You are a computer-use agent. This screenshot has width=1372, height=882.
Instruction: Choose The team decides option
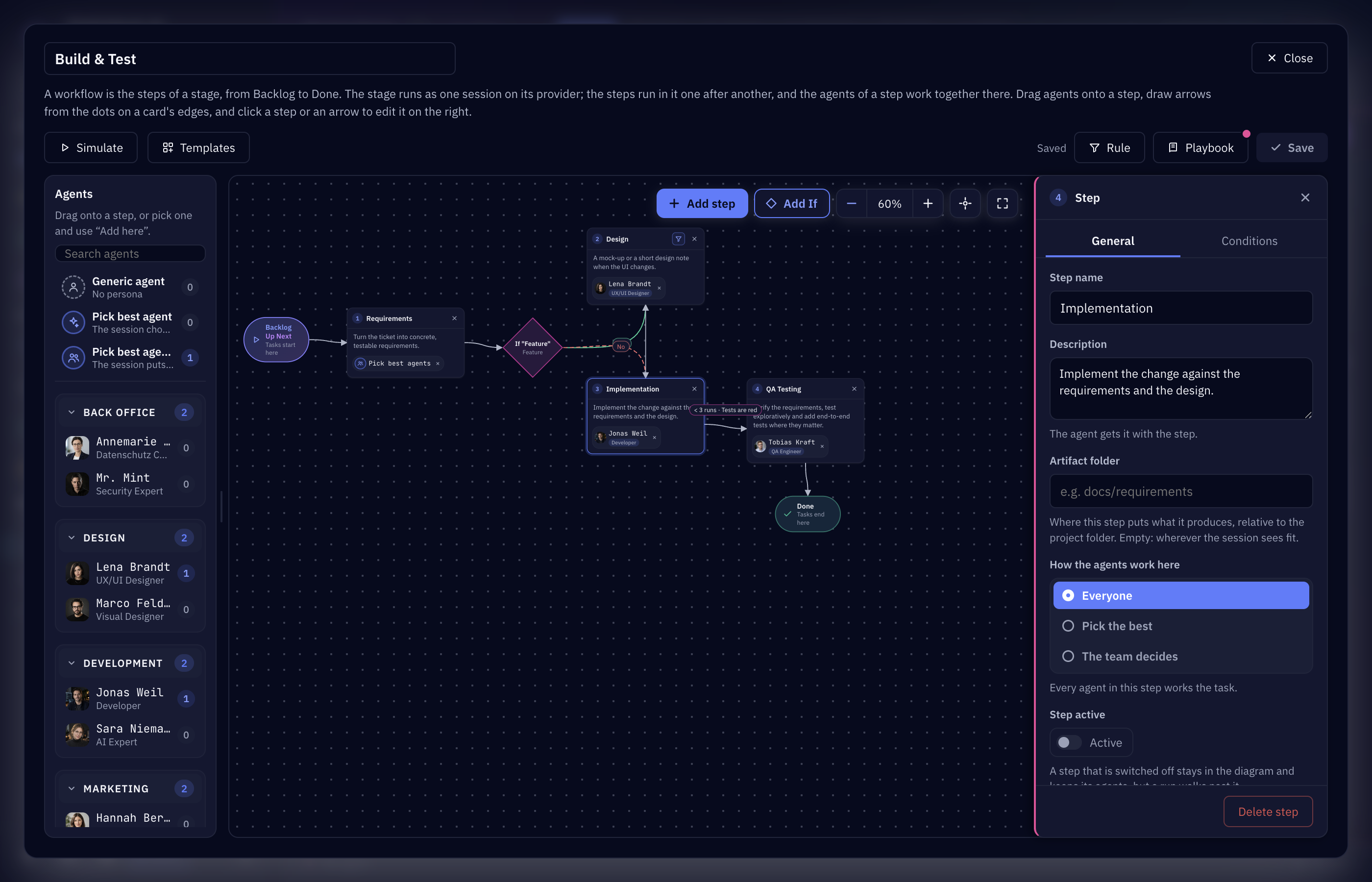click(1181, 656)
